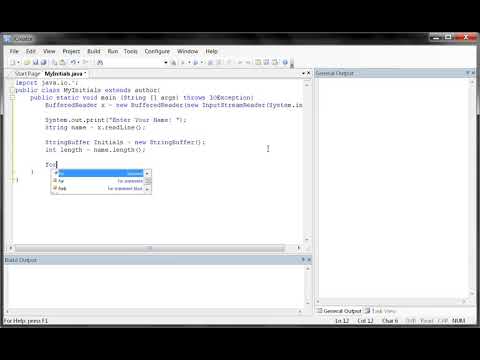This screenshot has width=480, height=360.
Task: Click the Run project toolbar icon
Action: point(196,62)
